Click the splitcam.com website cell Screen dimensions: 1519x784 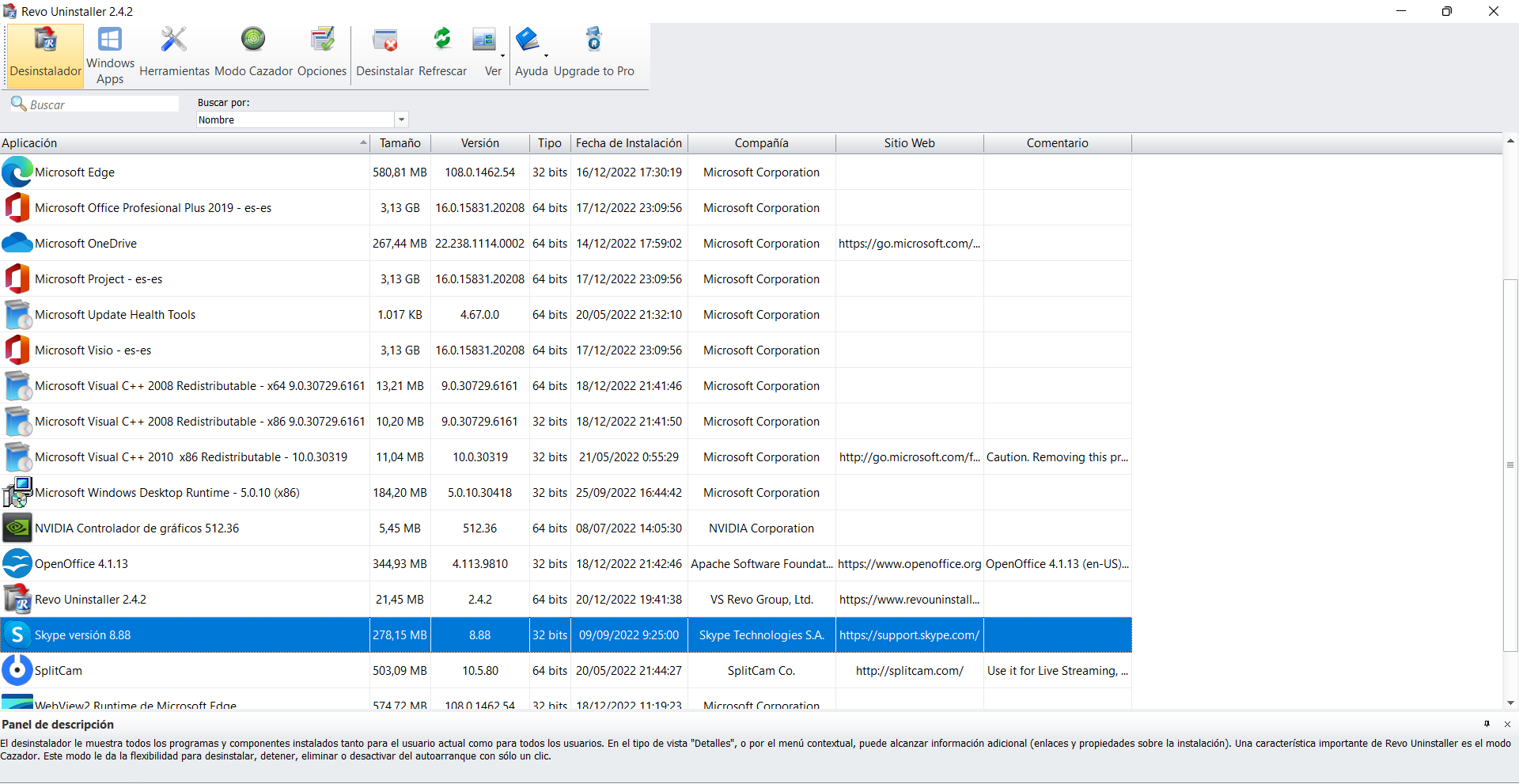[910, 671]
